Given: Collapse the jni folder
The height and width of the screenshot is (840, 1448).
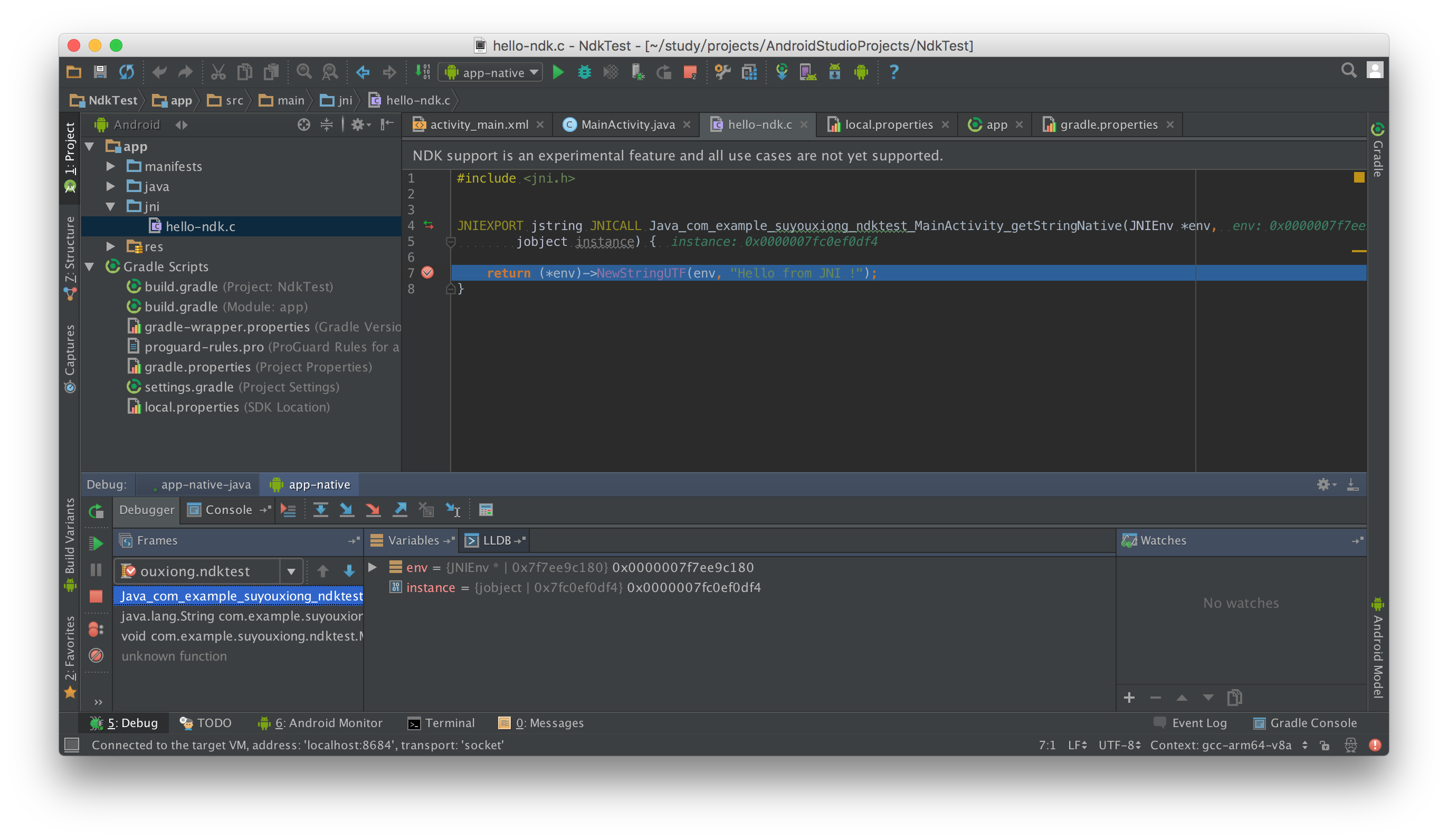Looking at the screenshot, I should [110, 207].
